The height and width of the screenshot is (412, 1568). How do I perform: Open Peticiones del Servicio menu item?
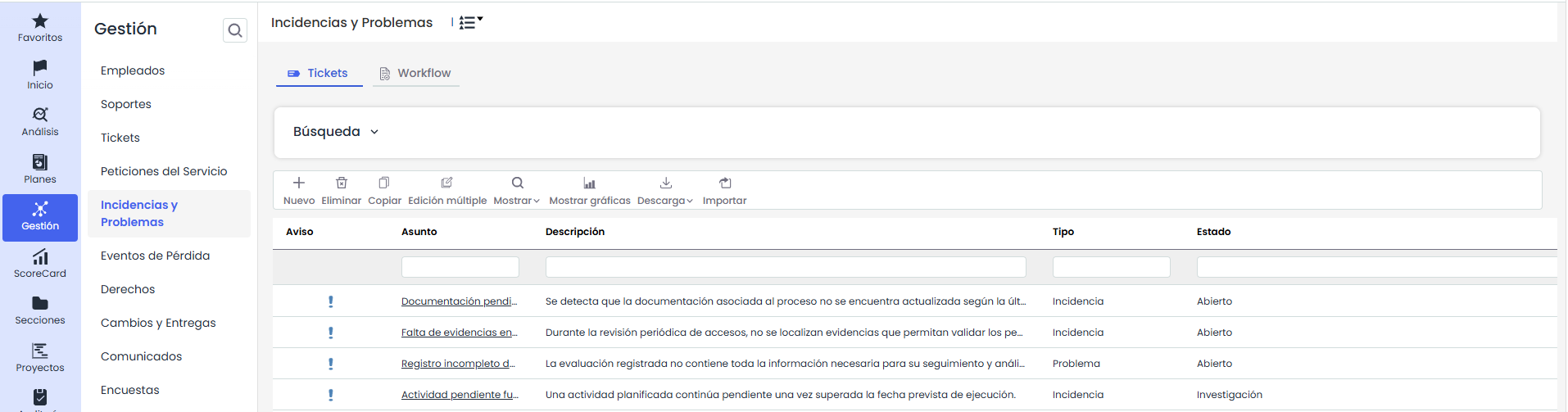click(x=164, y=171)
